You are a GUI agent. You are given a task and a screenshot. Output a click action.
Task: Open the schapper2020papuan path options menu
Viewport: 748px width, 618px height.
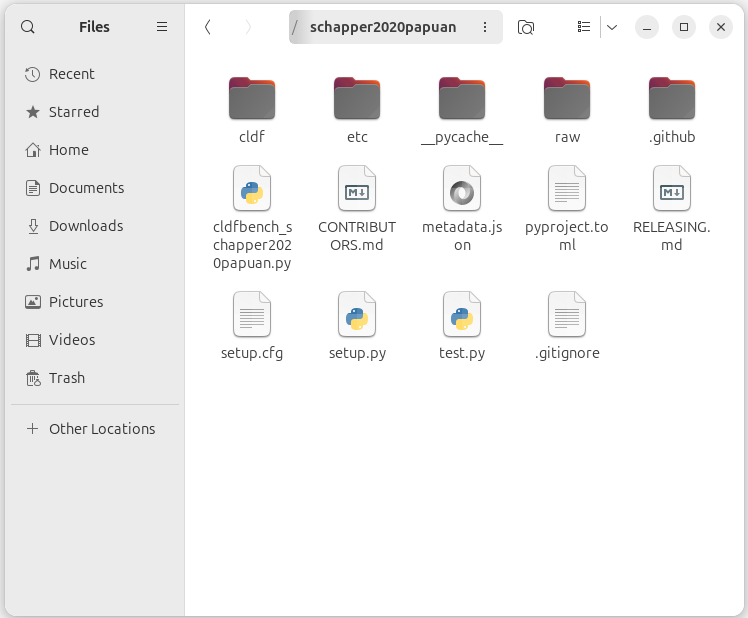pyautogui.click(x=485, y=27)
